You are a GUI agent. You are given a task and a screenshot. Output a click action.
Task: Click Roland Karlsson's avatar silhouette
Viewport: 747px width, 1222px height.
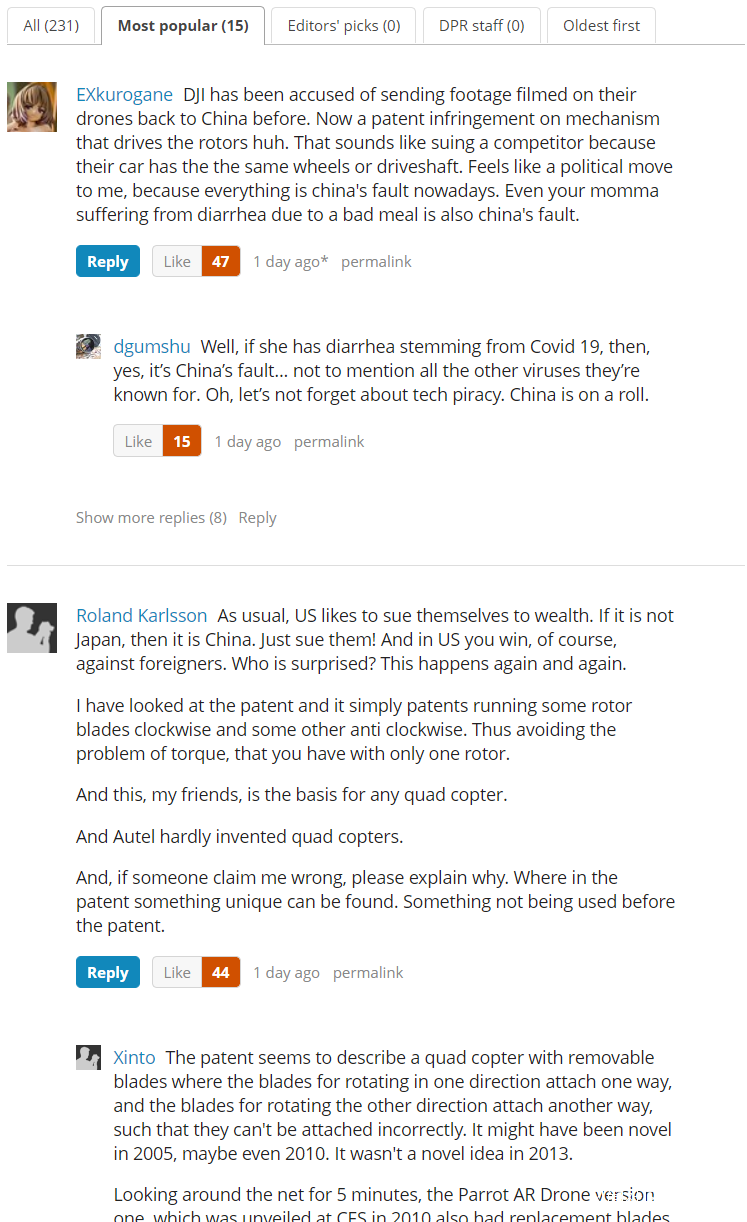point(32,628)
